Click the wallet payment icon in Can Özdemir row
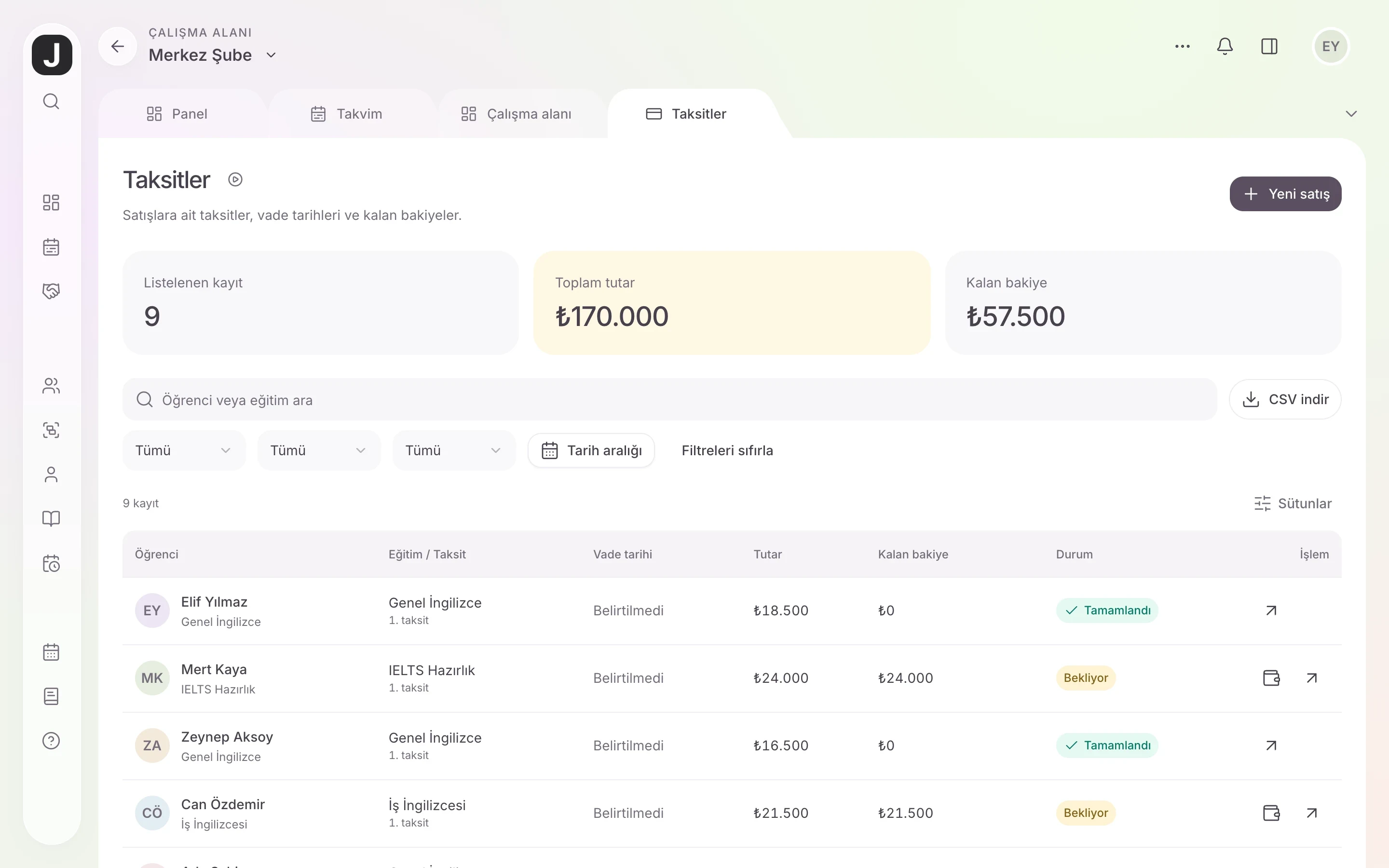Image resolution: width=1389 pixels, height=868 pixels. [x=1271, y=813]
